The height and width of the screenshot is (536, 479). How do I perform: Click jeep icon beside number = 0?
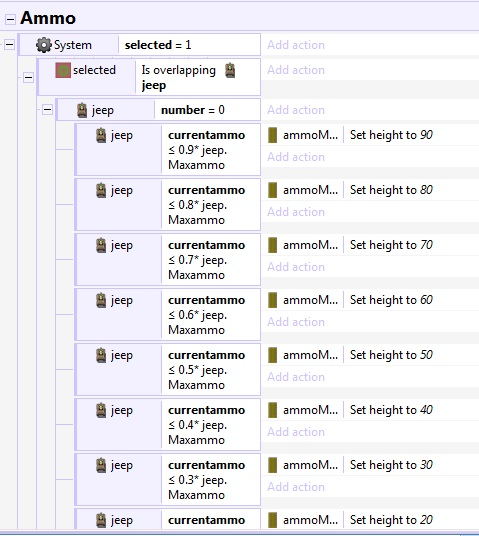click(x=82, y=110)
